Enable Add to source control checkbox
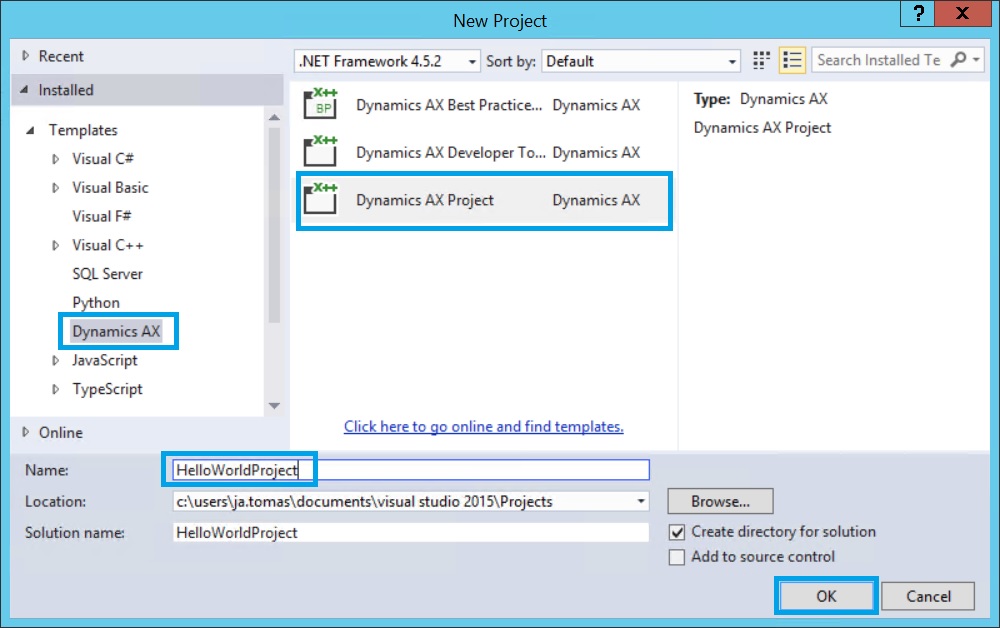The width and height of the screenshot is (1000, 628). (x=677, y=557)
